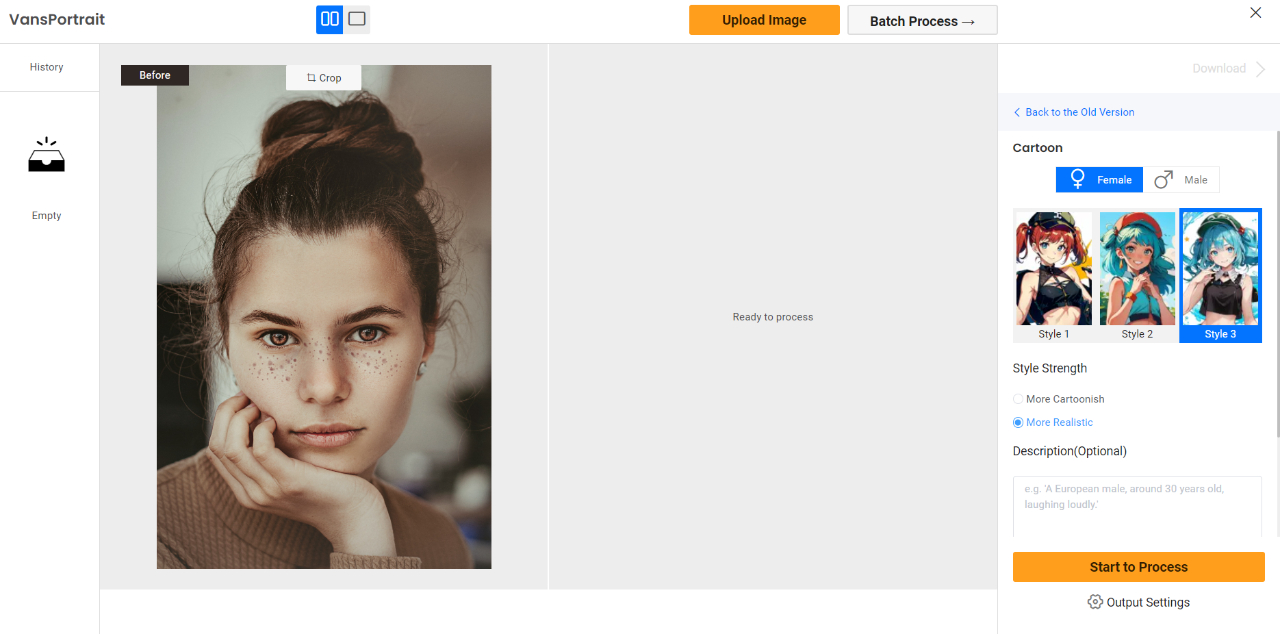Select More Cartoonish radio option
Viewport: 1280px width, 634px height.
tap(1059, 399)
